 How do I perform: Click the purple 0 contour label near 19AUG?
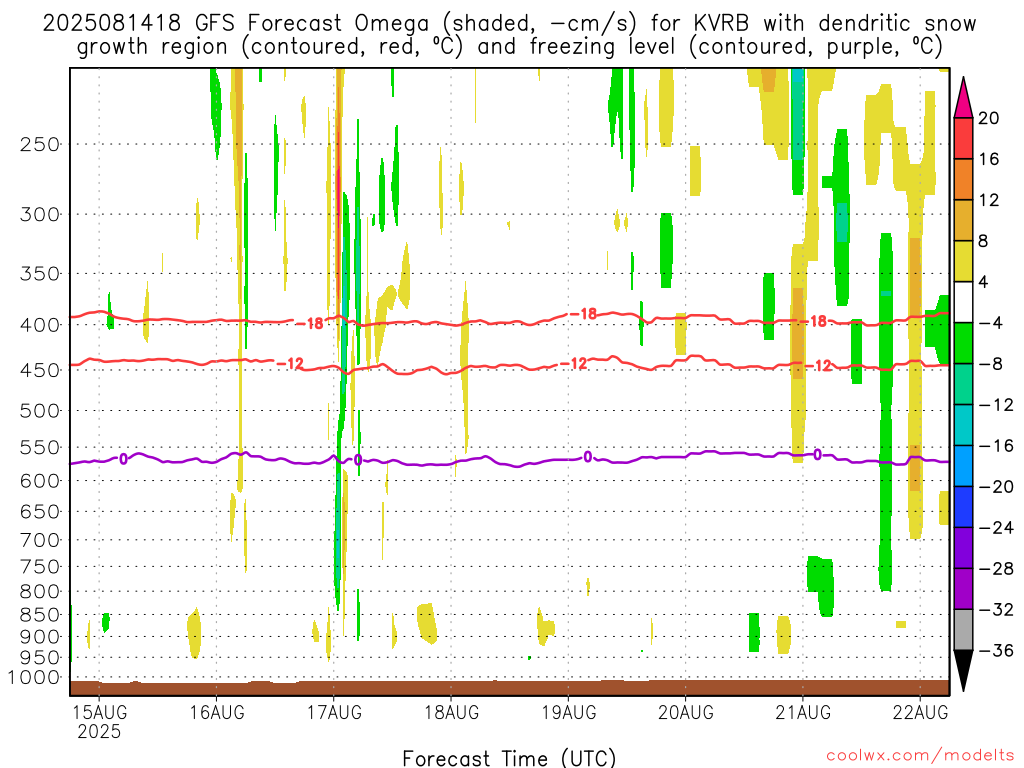click(x=588, y=457)
